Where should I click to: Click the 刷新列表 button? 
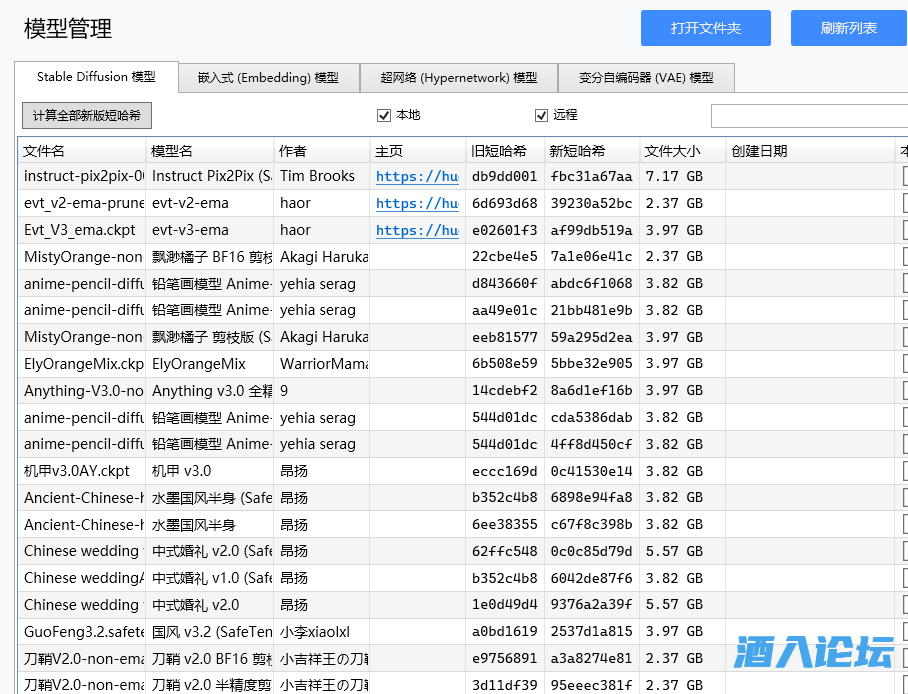(848, 28)
